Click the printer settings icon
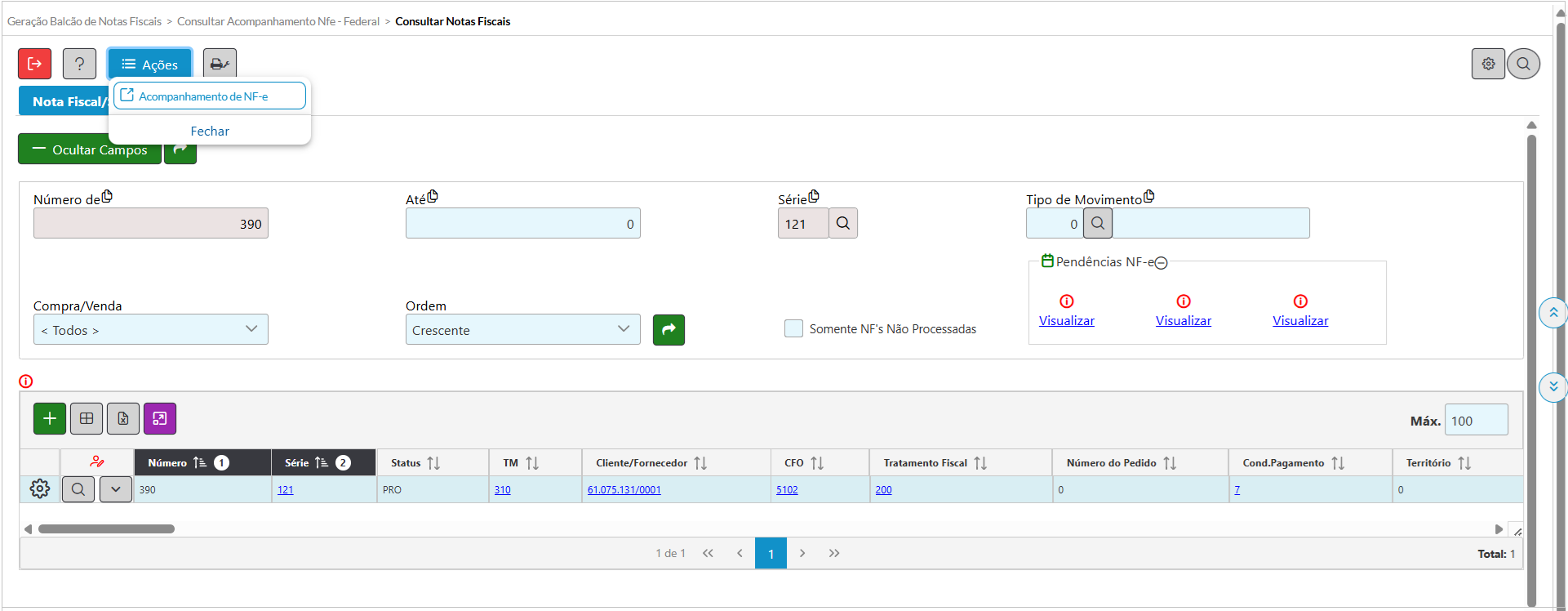Screen dimensions: 1568x611 (220, 64)
